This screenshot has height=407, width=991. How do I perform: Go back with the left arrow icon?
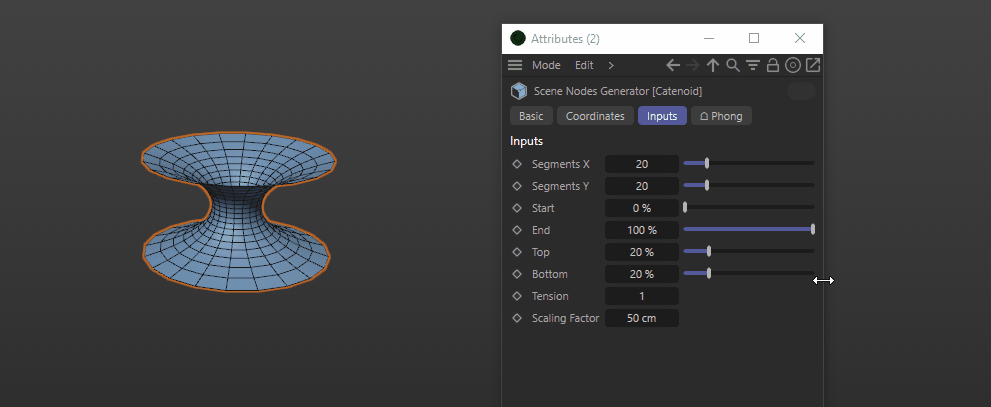point(673,65)
